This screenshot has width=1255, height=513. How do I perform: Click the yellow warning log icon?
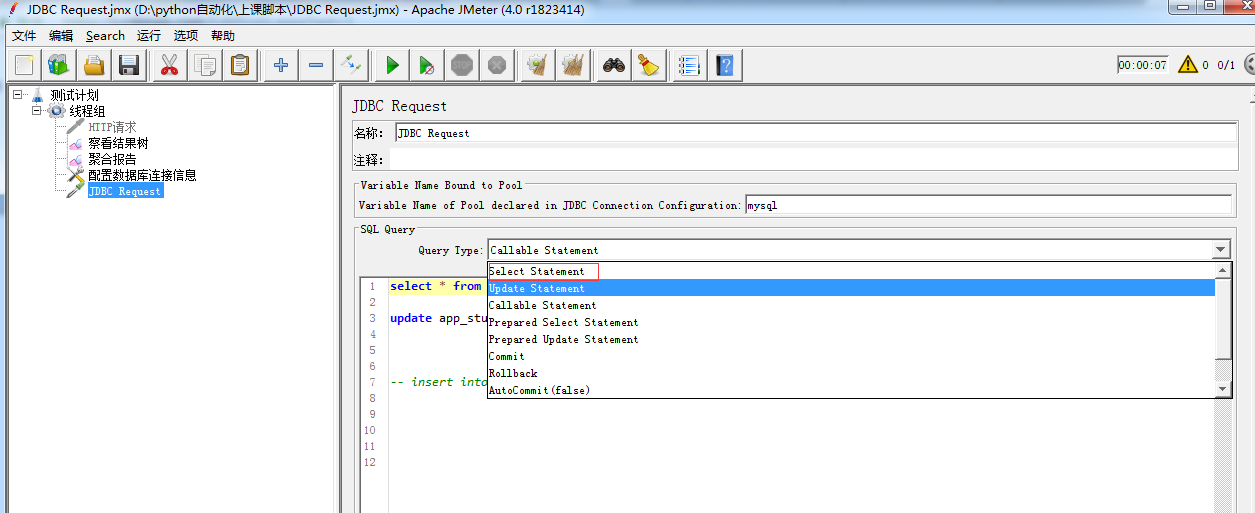(x=1187, y=64)
